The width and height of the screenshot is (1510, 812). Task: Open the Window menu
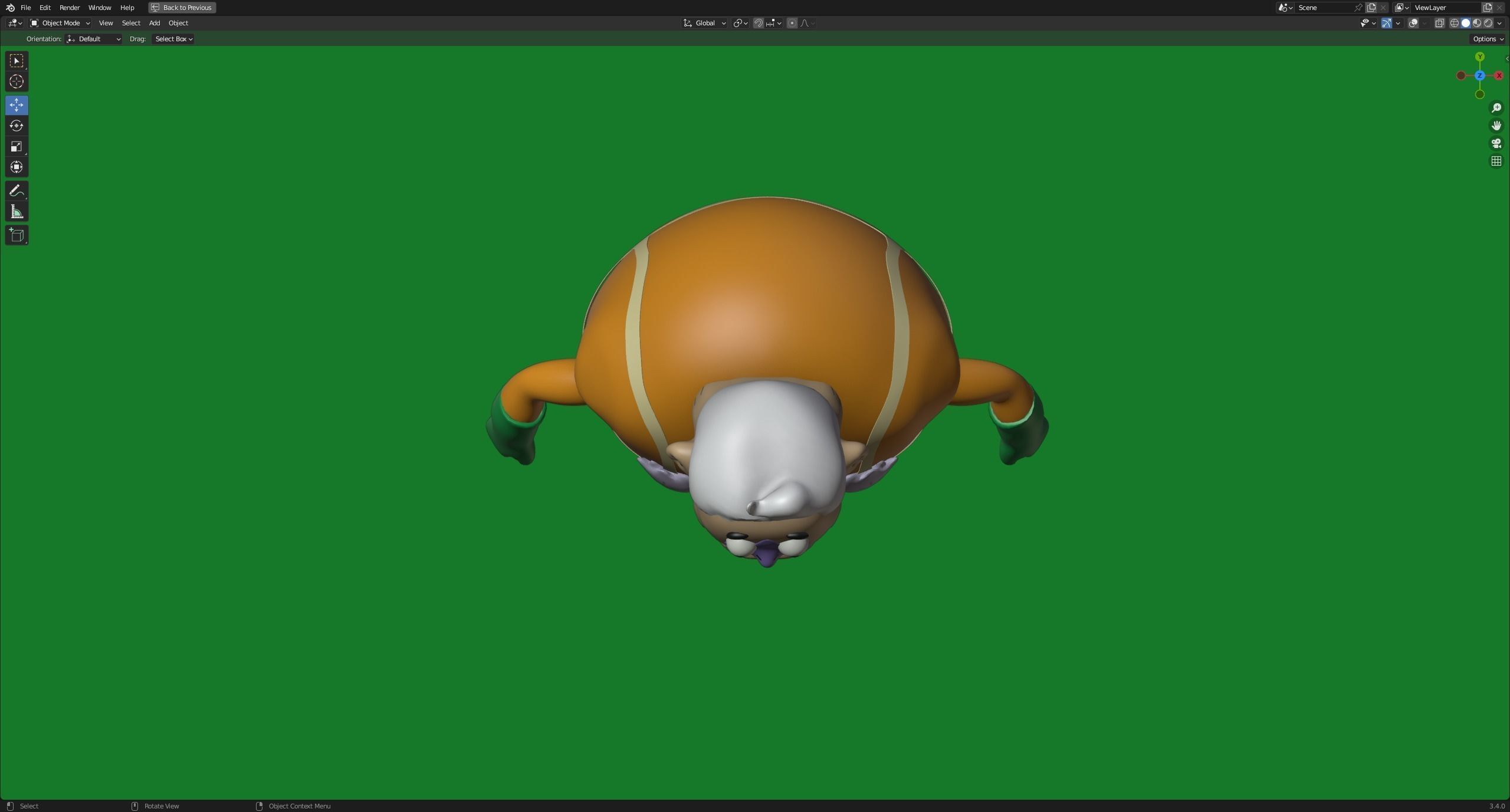pos(100,8)
